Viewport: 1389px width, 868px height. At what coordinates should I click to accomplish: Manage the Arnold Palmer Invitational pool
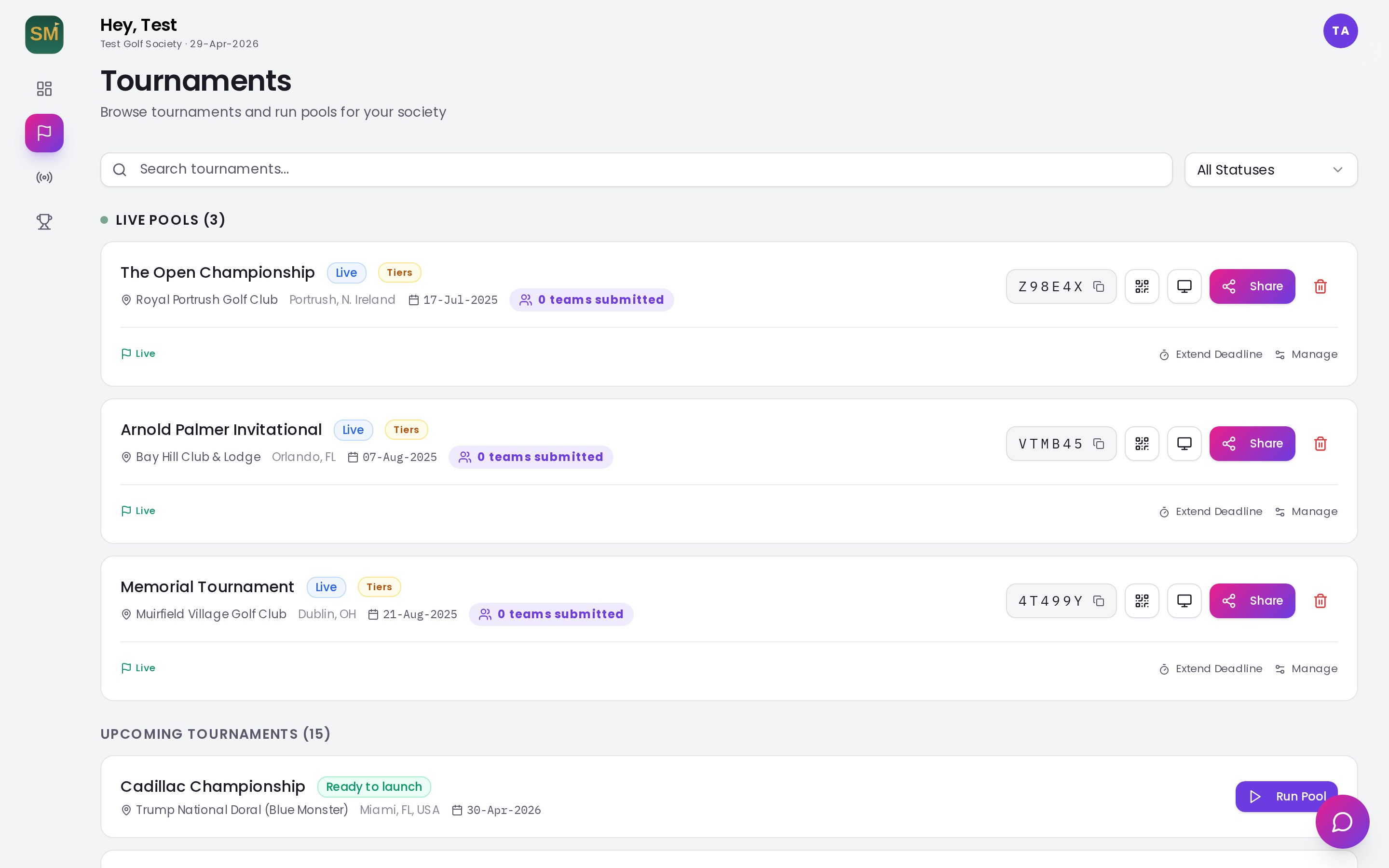[1306, 512]
